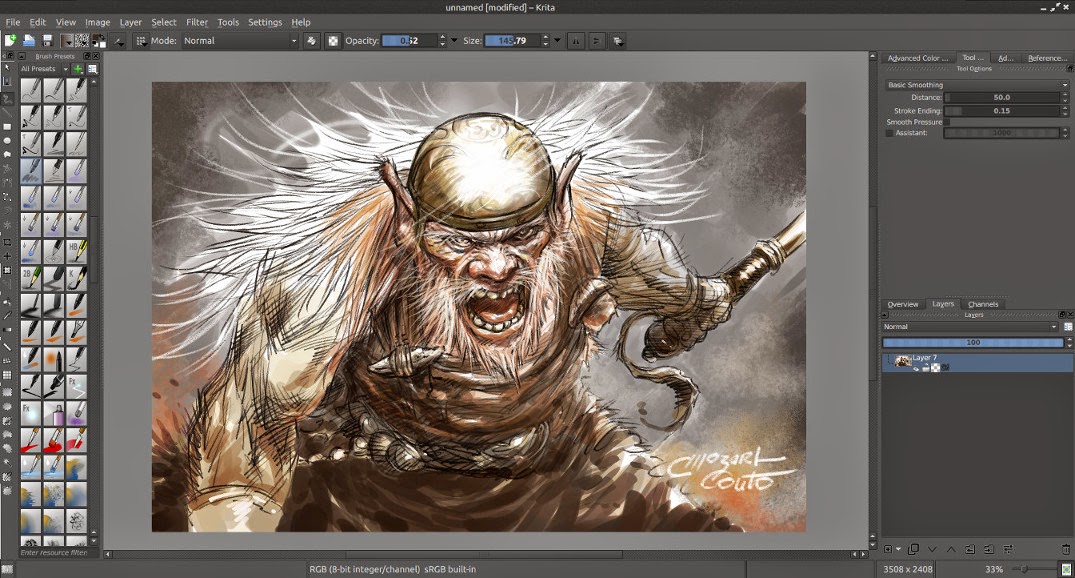Click the brush Size input field

coord(512,41)
